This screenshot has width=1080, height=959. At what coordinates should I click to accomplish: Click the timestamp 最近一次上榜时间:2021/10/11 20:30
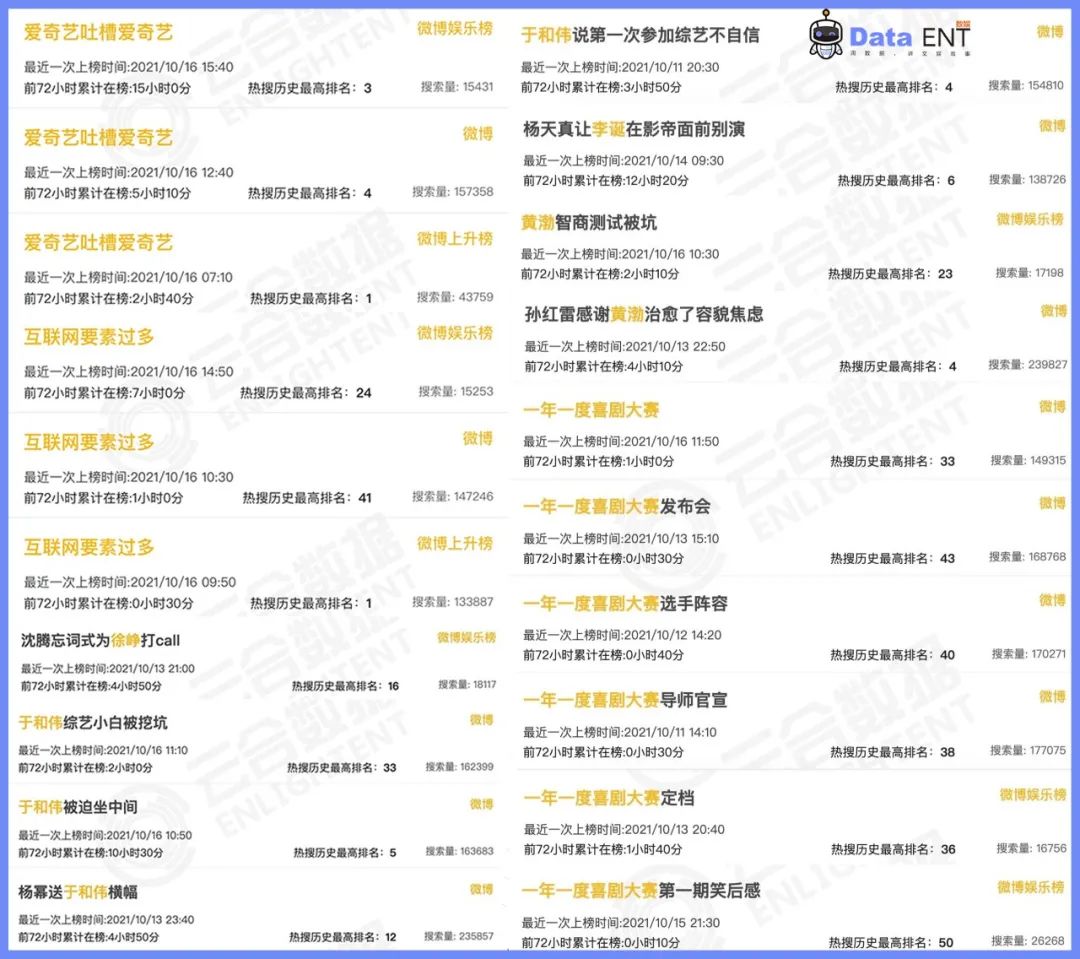click(620, 67)
